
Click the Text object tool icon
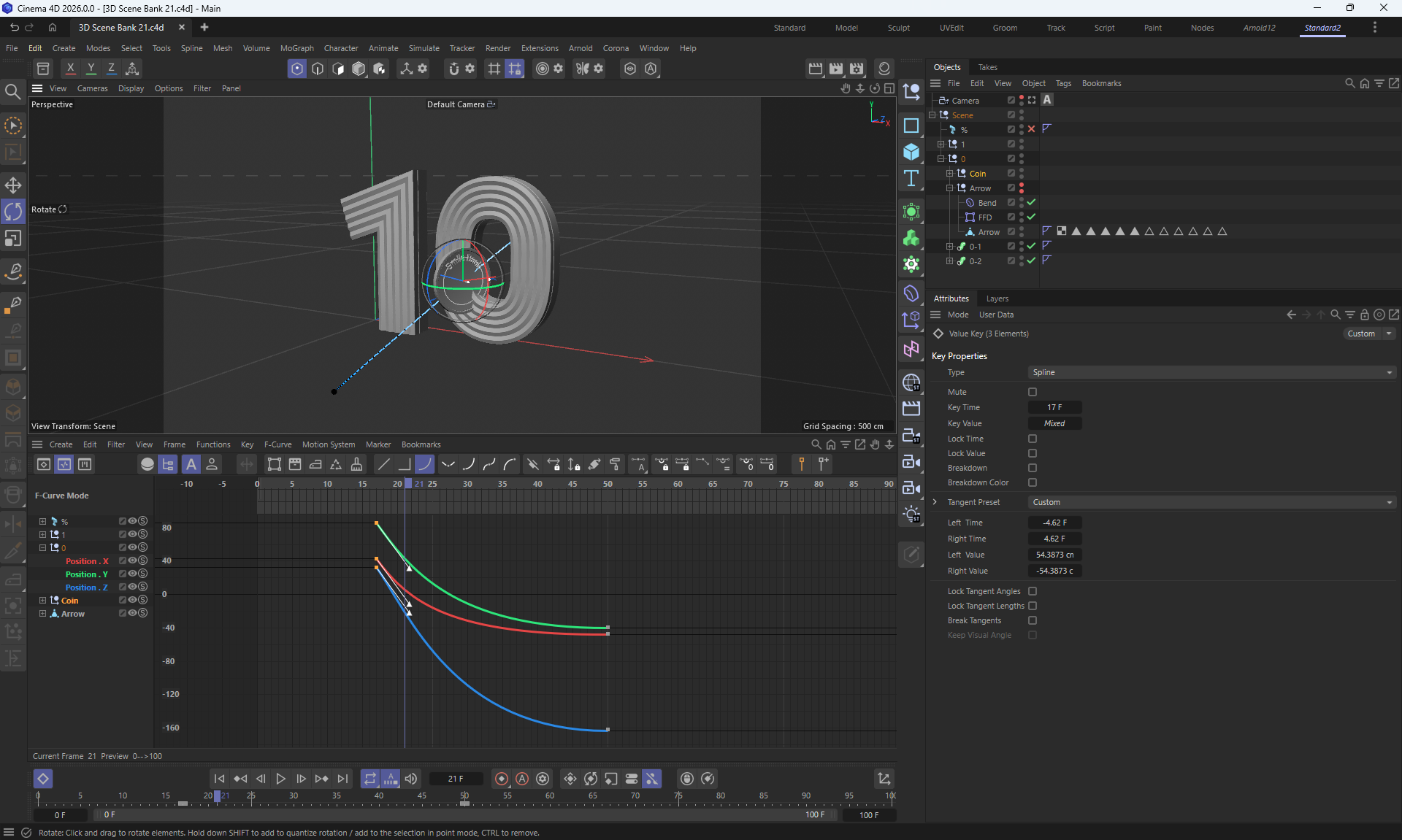click(911, 179)
